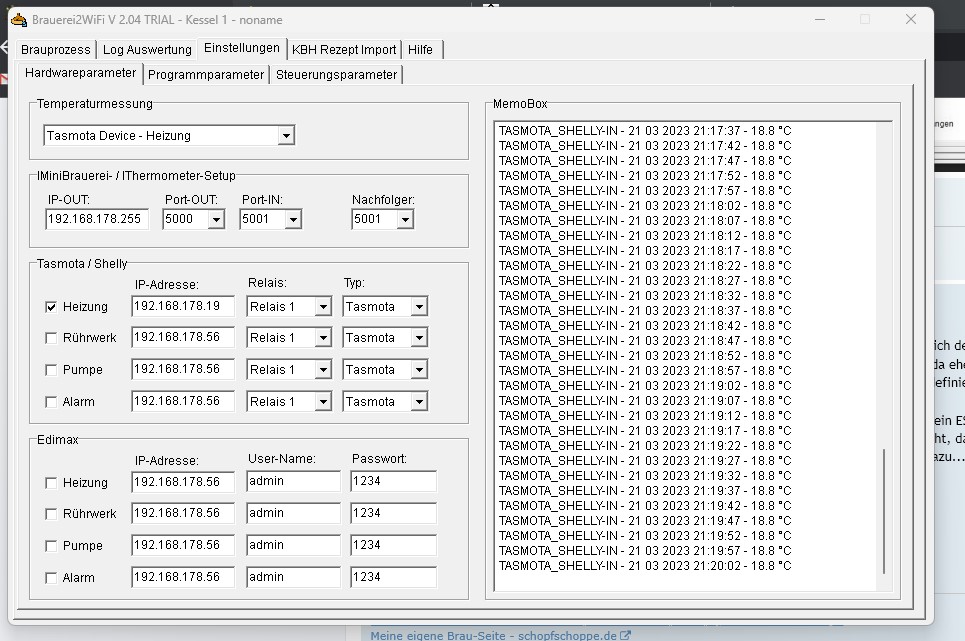
Task: Select the Steuerungsparameter sub-tab
Action: 336,75
